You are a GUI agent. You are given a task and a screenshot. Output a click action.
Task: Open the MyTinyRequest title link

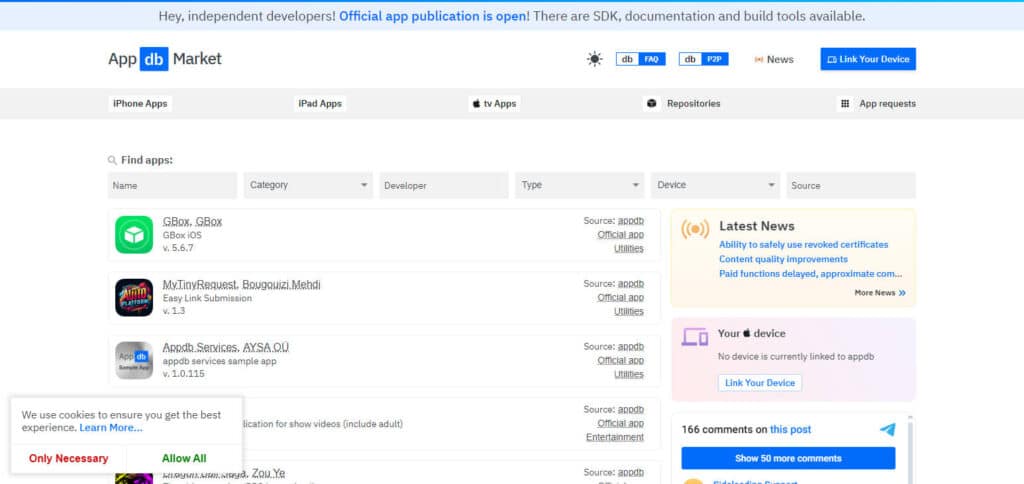coord(242,284)
